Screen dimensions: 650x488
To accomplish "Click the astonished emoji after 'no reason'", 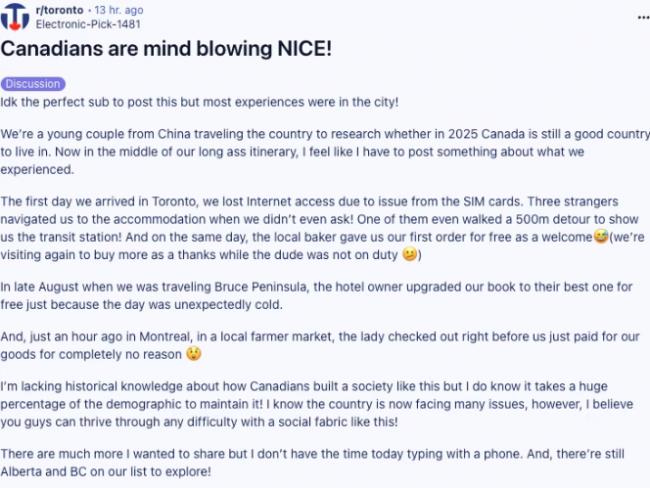I will (194, 354).
